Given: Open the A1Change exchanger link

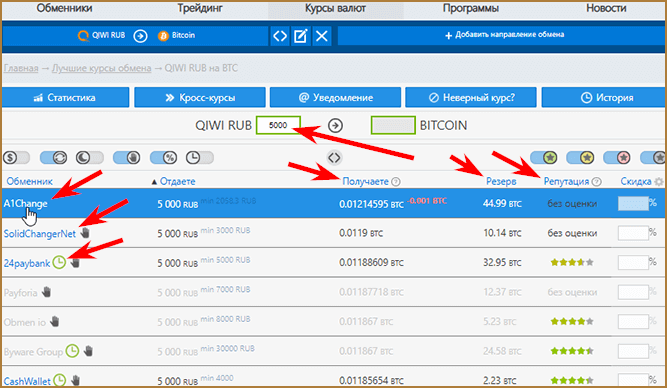Looking at the screenshot, I should click(x=26, y=203).
